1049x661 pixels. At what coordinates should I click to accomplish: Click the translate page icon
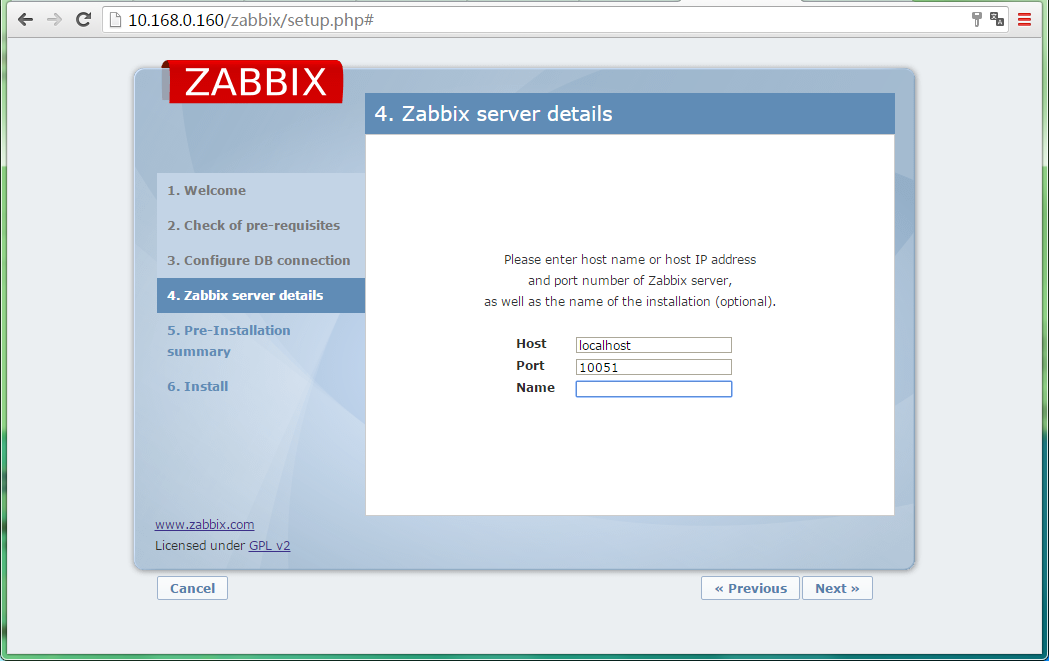pyautogui.click(x=997, y=19)
